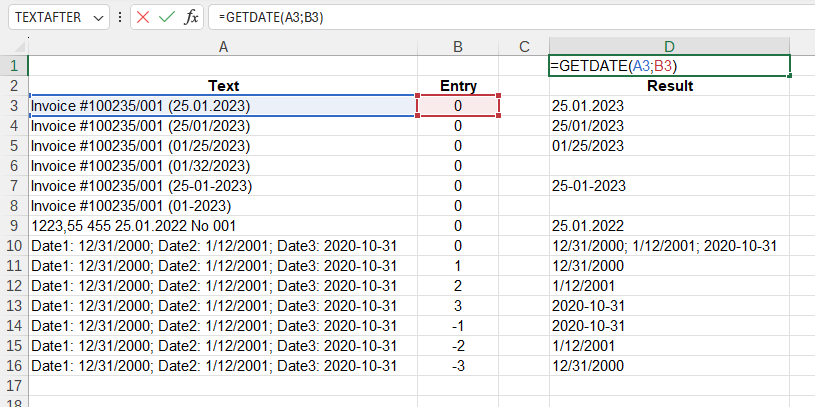Select result '1/12/2001' in row 12
815x407 pixels.
point(669,286)
